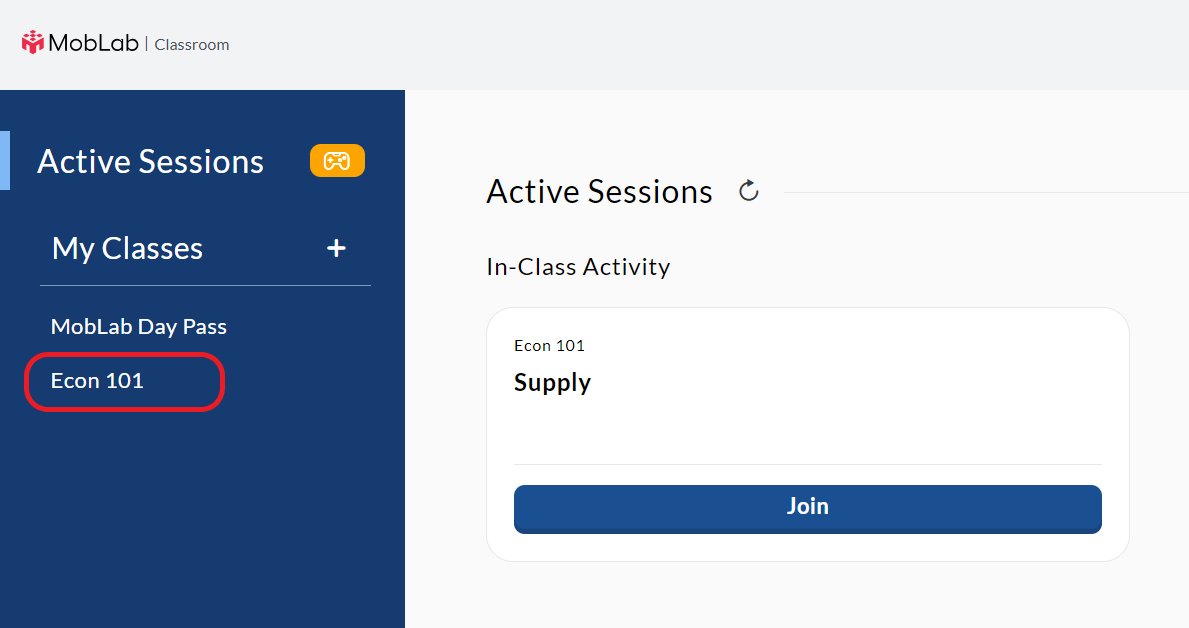Click the main Active Sessions page heading
1189x628 pixels.
[x=599, y=192]
